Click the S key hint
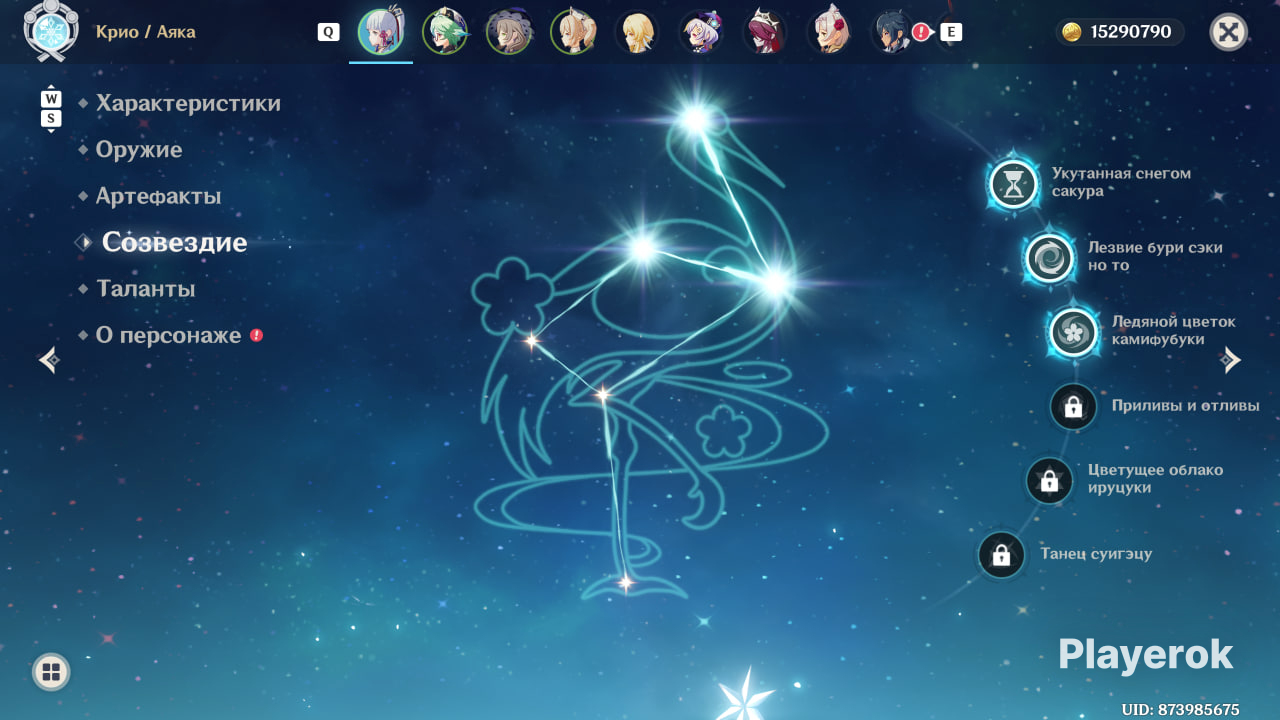 pyautogui.click(x=51, y=119)
